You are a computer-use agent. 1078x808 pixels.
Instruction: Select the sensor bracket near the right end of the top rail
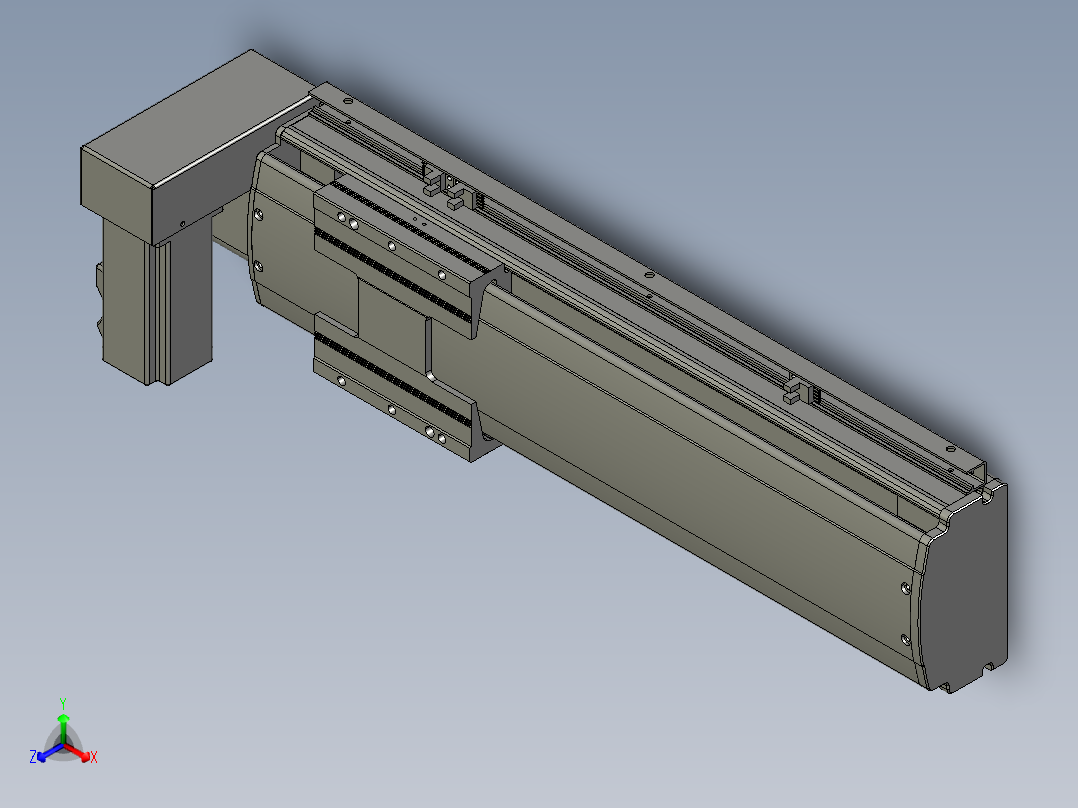(x=802, y=391)
